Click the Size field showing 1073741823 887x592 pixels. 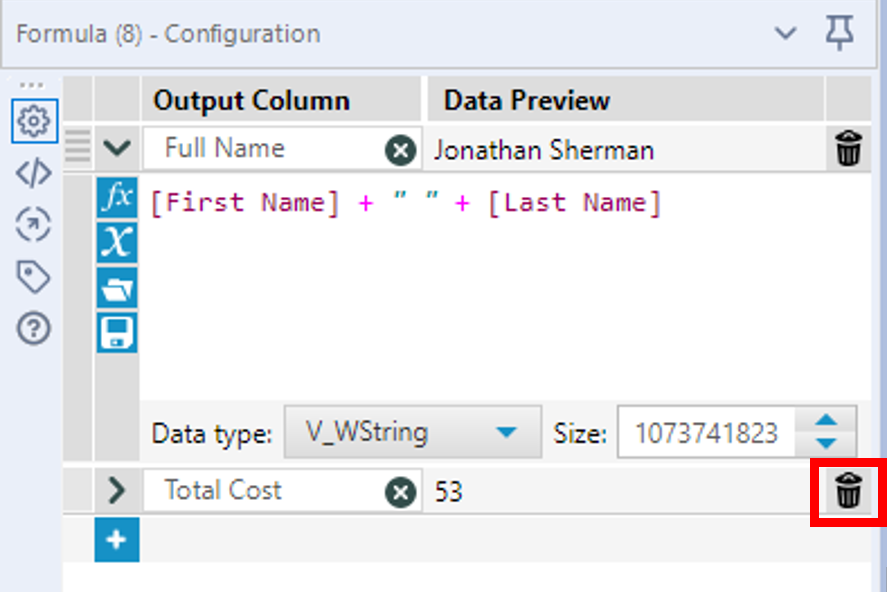706,433
